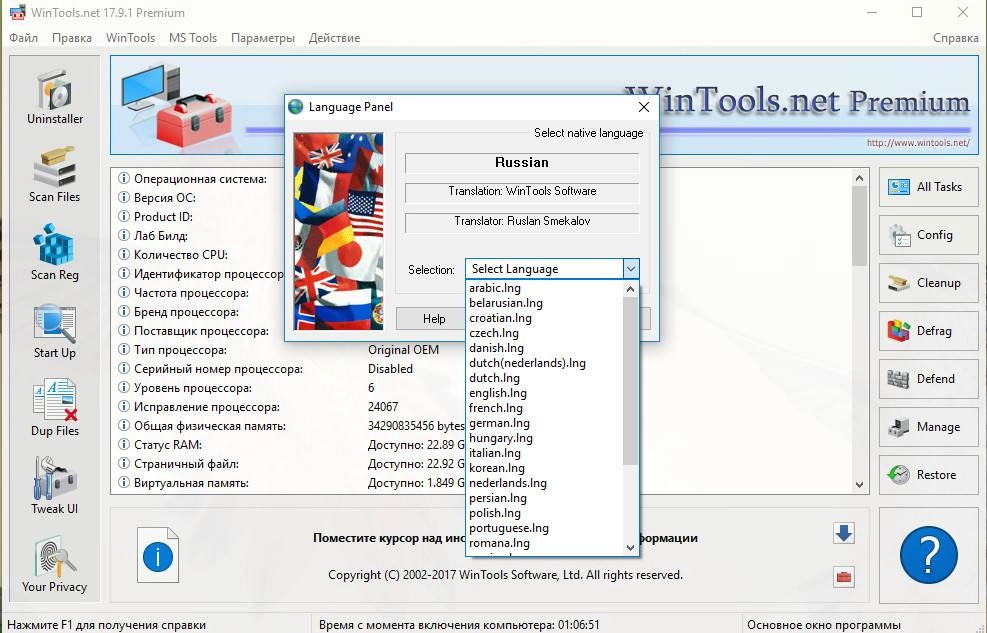Open the Параметры menu
Viewport: 987px width, 633px height.
pos(262,38)
